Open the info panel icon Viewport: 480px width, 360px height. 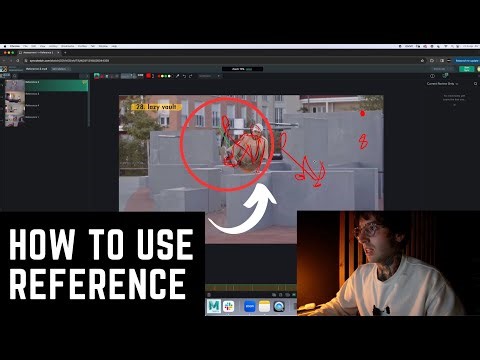point(432,76)
